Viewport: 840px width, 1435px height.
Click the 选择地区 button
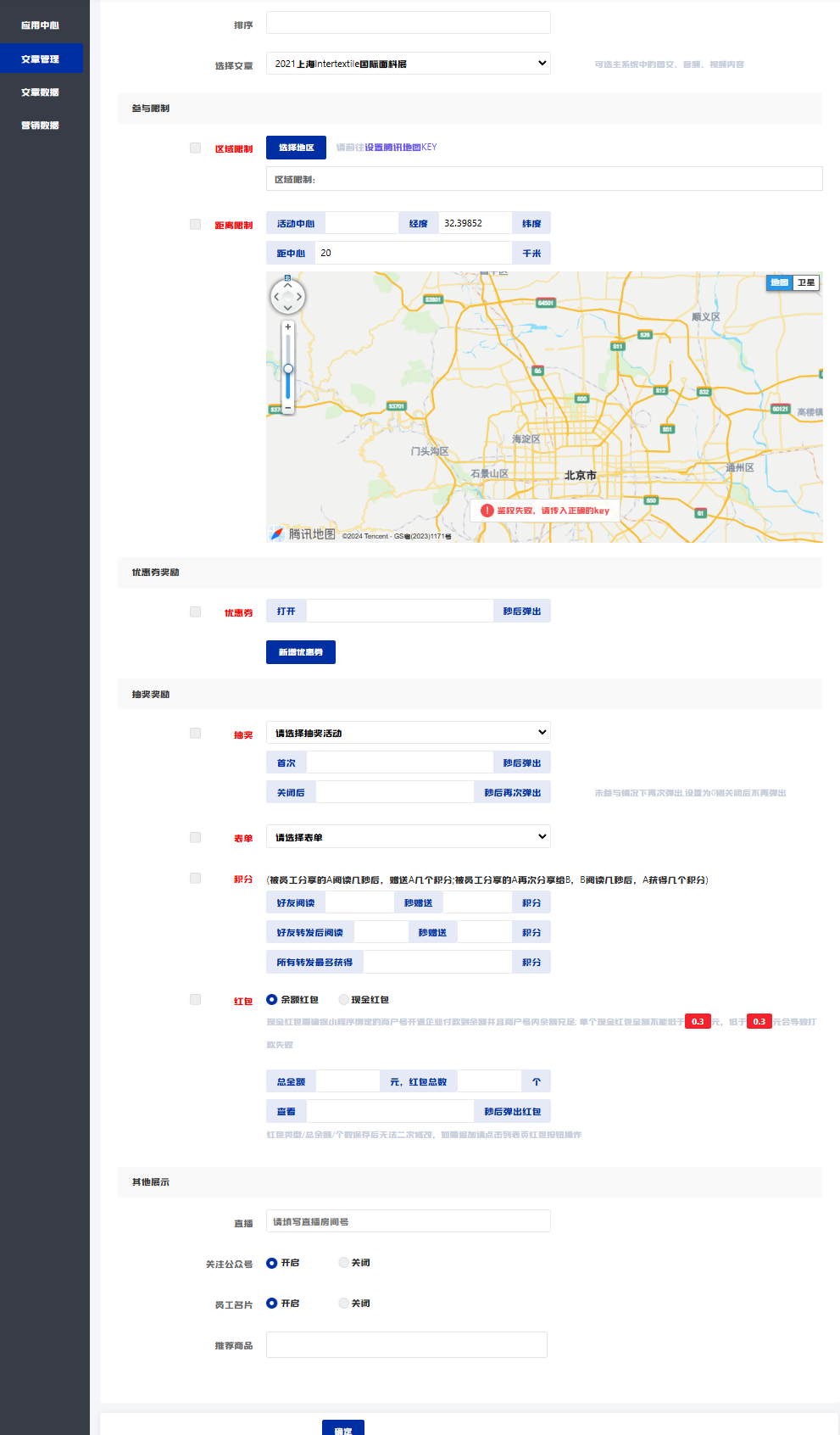pos(297,148)
